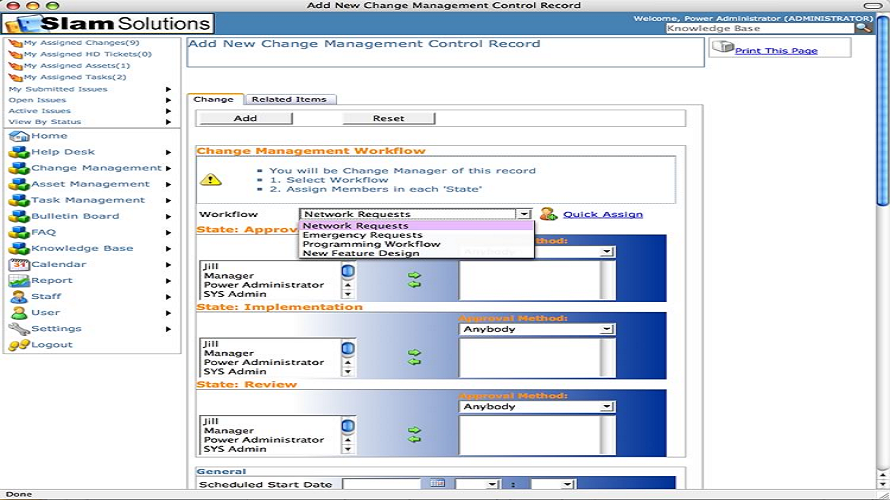Switch to the Related Items tab
The width and height of the screenshot is (890, 500).
click(x=289, y=99)
